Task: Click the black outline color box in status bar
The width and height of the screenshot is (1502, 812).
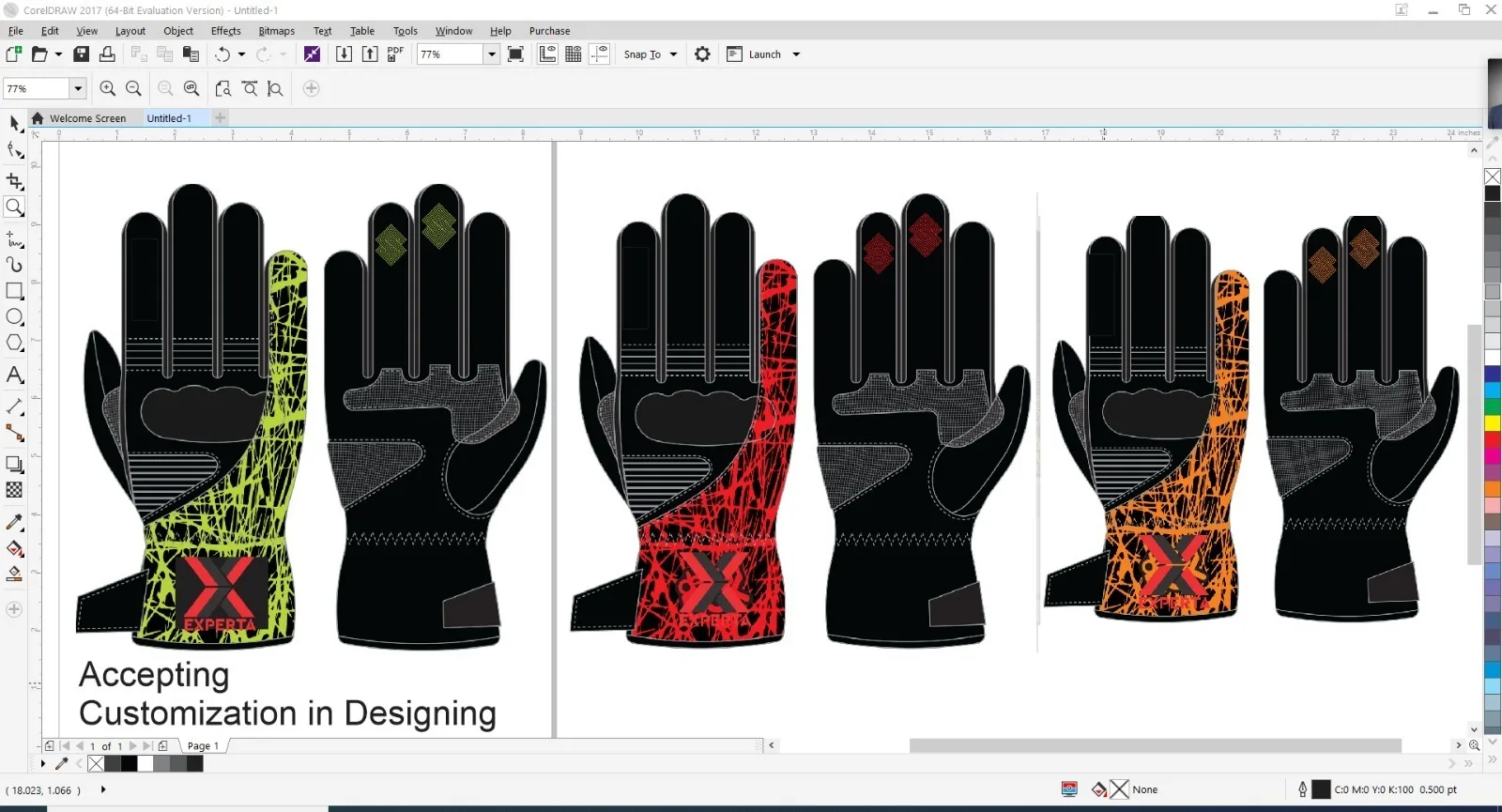Action: pyautogui.click(x=1321, y=789)
